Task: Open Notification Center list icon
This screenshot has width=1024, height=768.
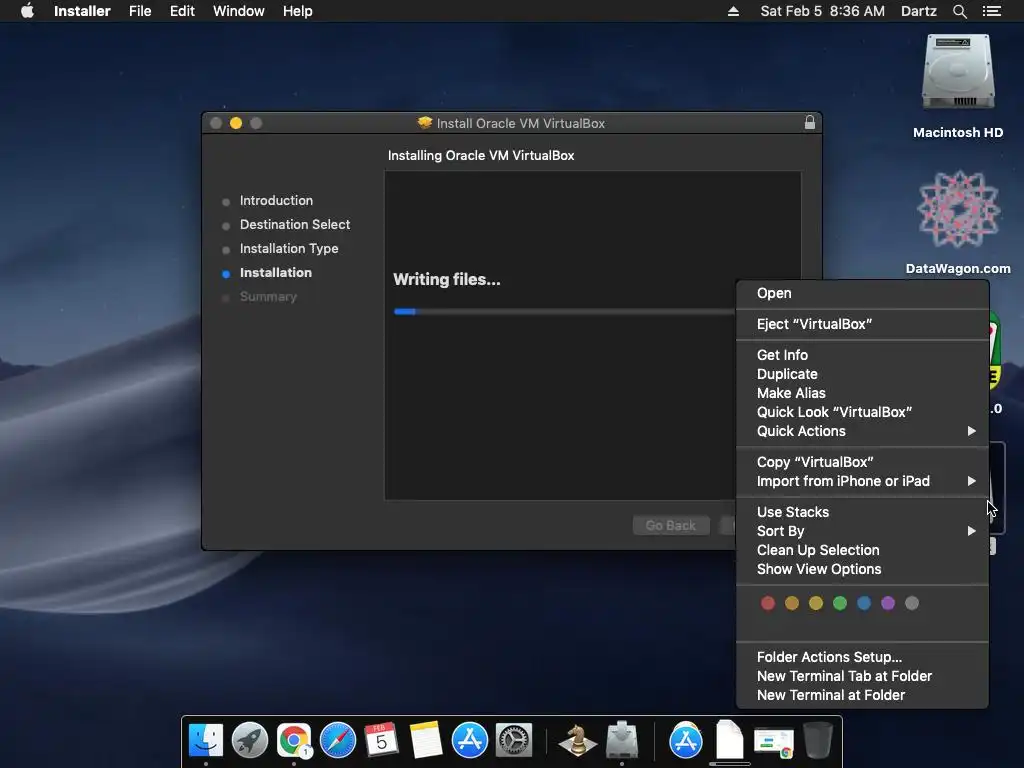Action: (x=991, y=11)
